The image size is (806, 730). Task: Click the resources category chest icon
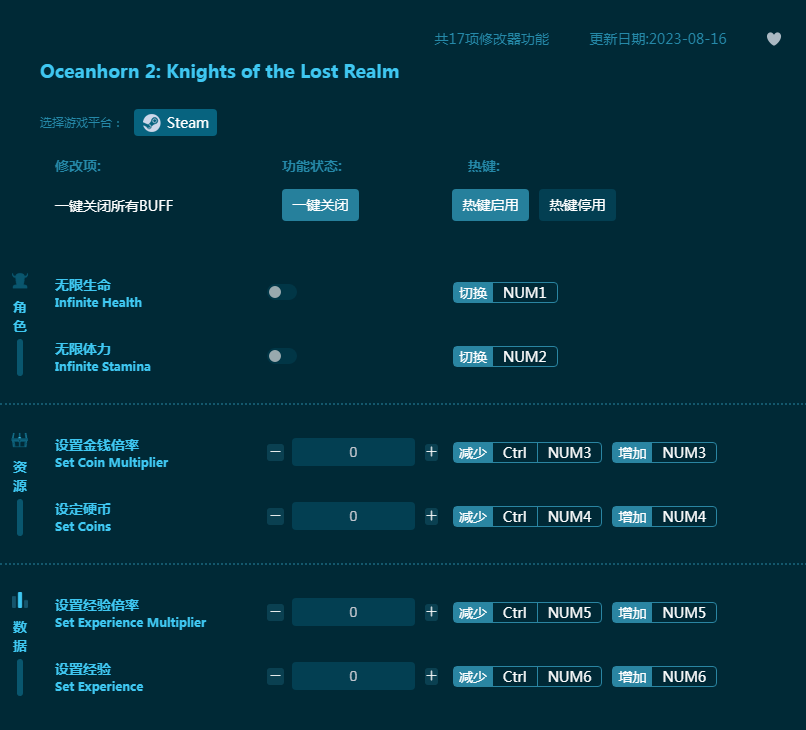click(x=20, y=440)
